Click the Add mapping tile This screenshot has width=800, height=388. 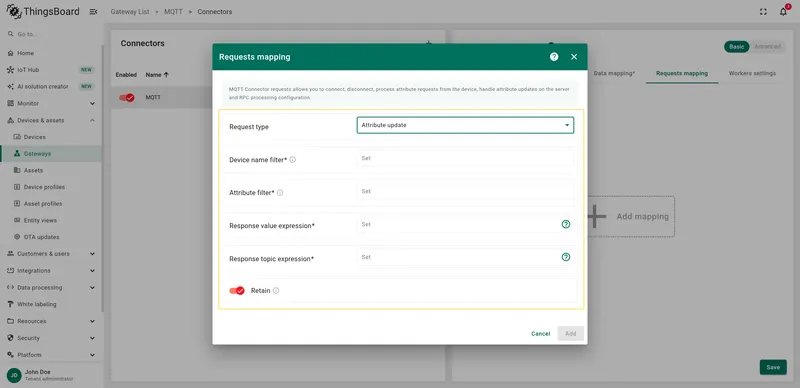(x=632, y=216)
